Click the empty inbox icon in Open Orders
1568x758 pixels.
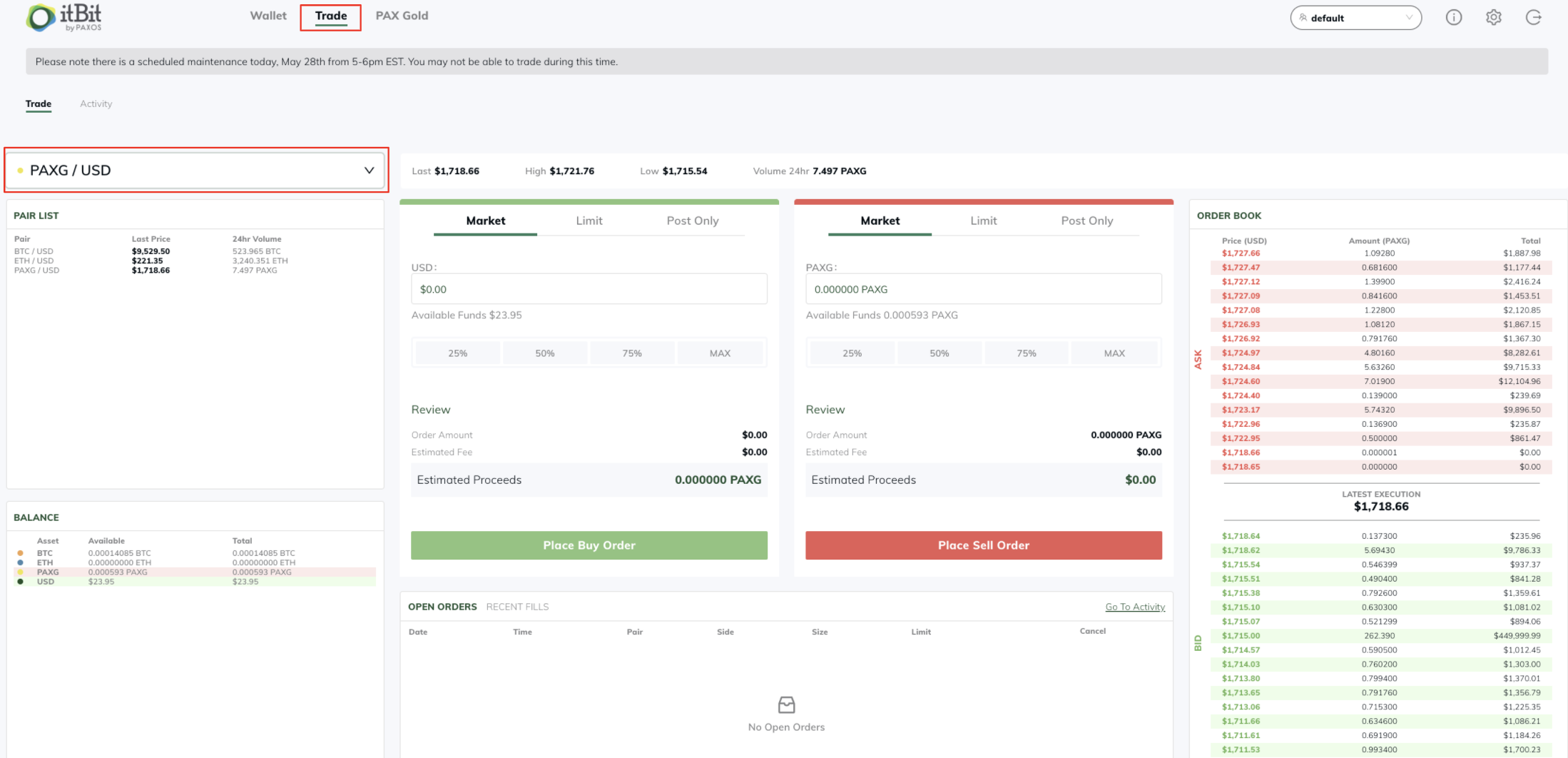786,704
